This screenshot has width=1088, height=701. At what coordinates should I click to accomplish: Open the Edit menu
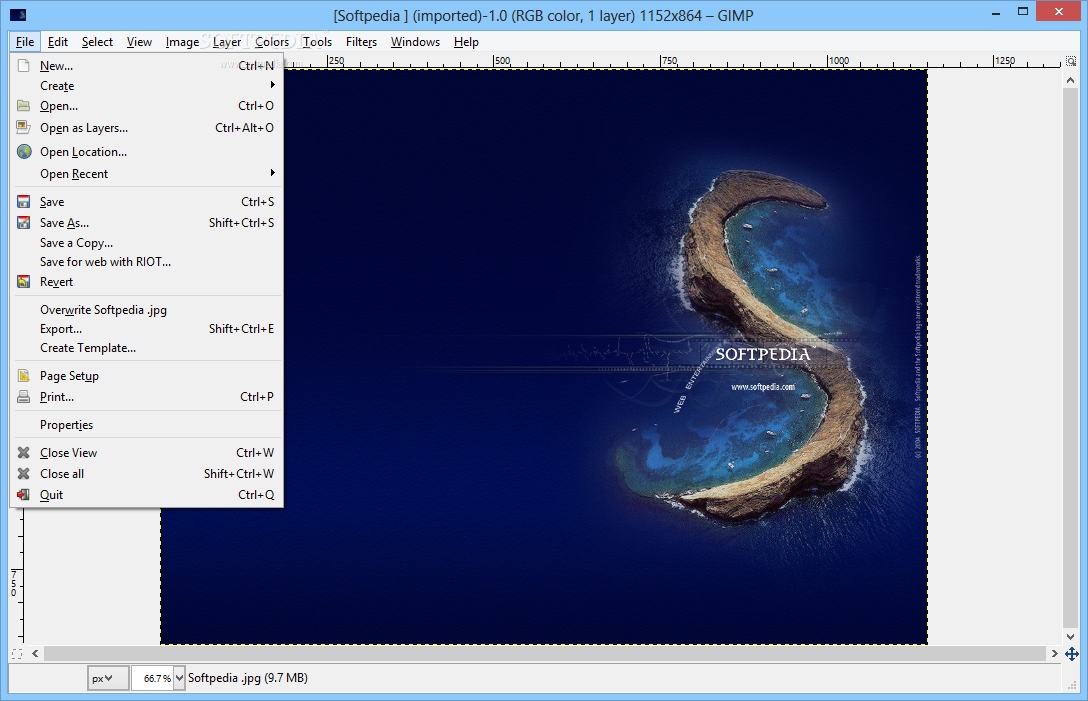click(58, 42)
